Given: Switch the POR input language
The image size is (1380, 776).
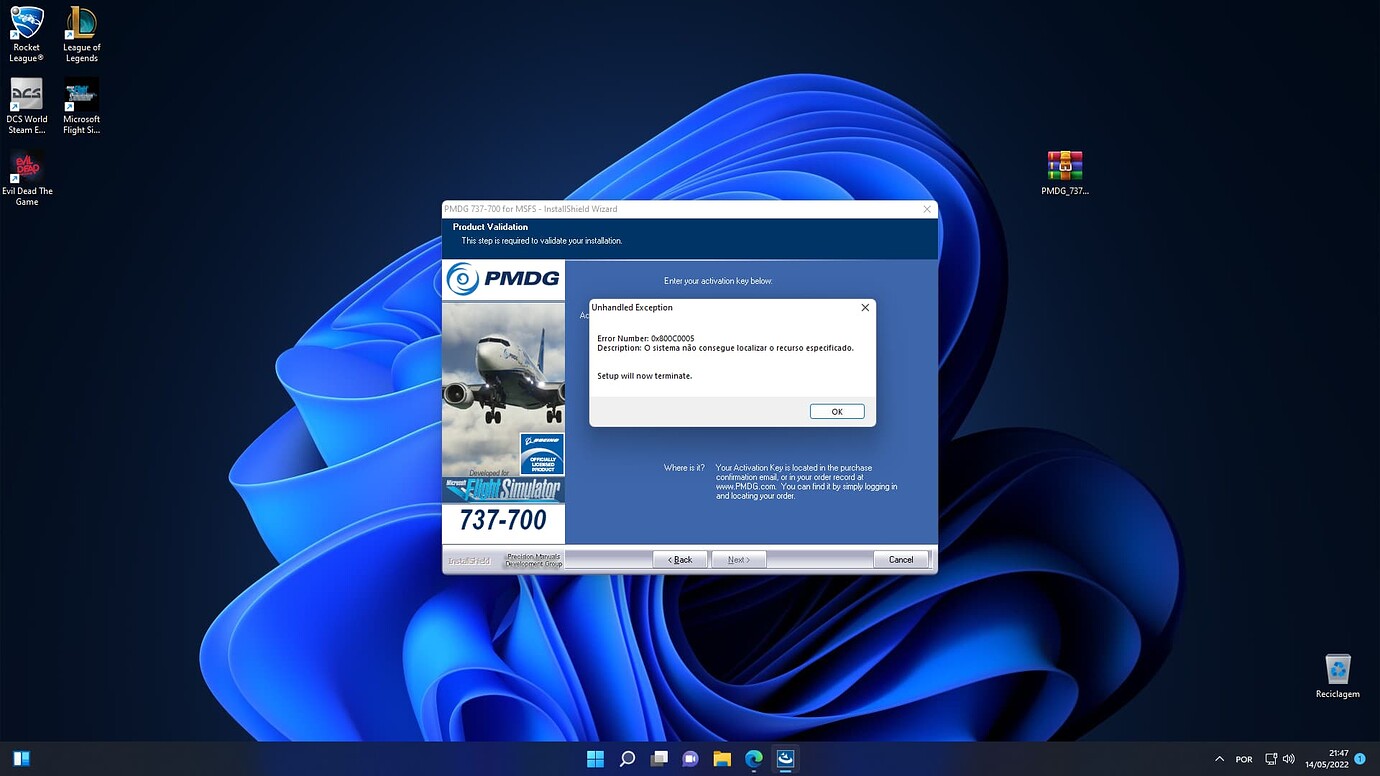Looking at the screenshot, I should (x=1244, y=759).
